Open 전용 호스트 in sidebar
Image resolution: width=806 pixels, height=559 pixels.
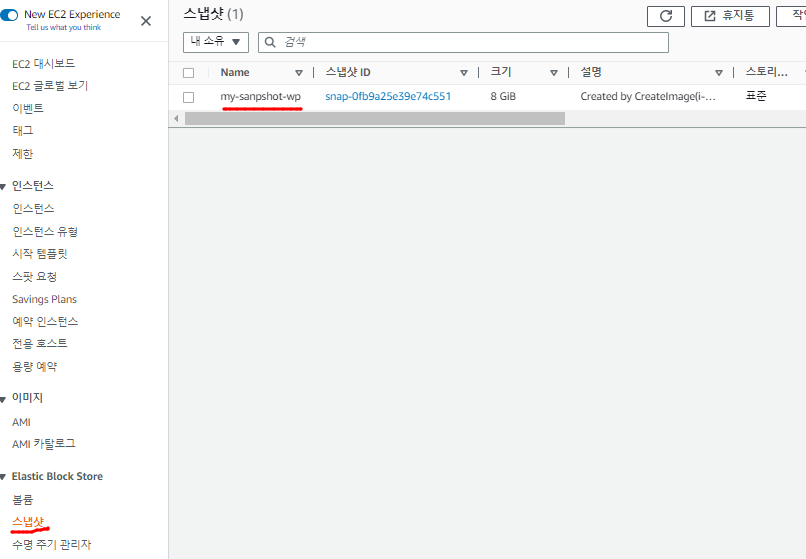[x=40, y=344]
